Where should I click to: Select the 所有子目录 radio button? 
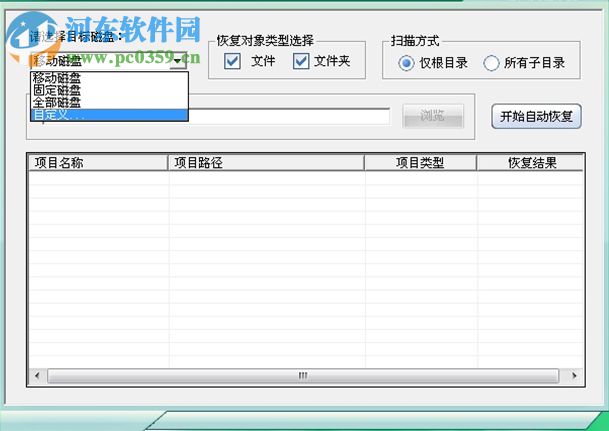tap(491, 63)
